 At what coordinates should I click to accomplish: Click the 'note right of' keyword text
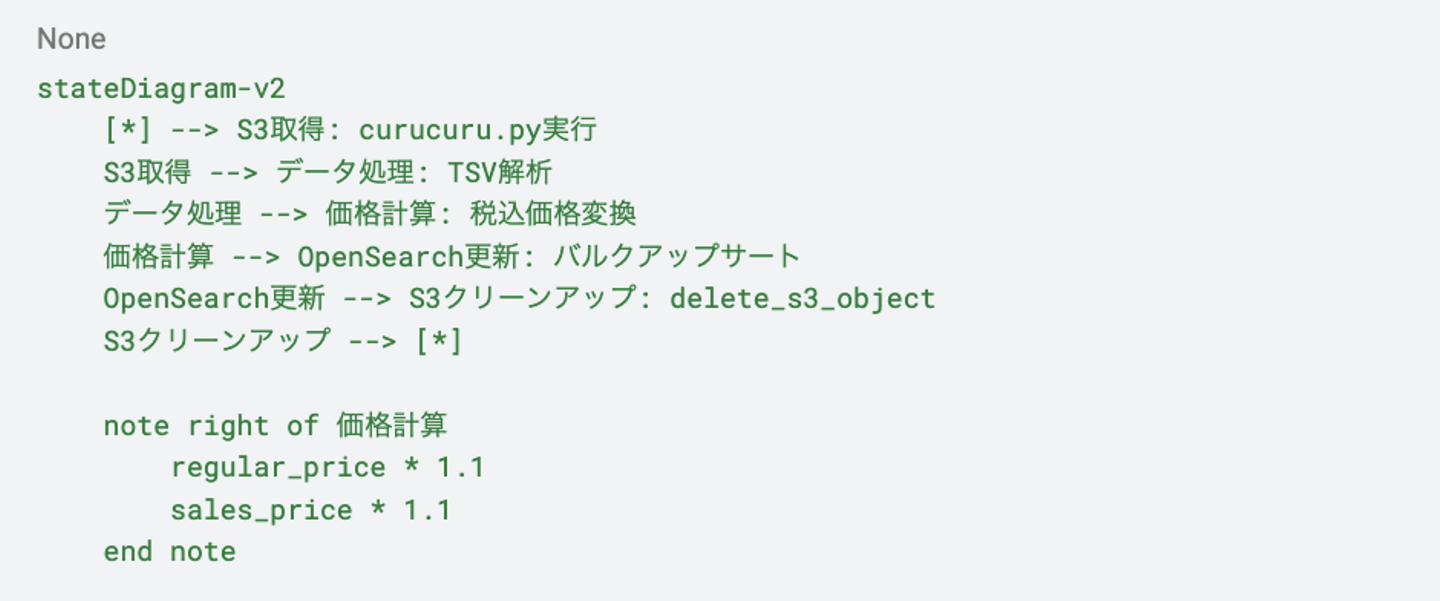pyautogui.click(x=211, y=426)
